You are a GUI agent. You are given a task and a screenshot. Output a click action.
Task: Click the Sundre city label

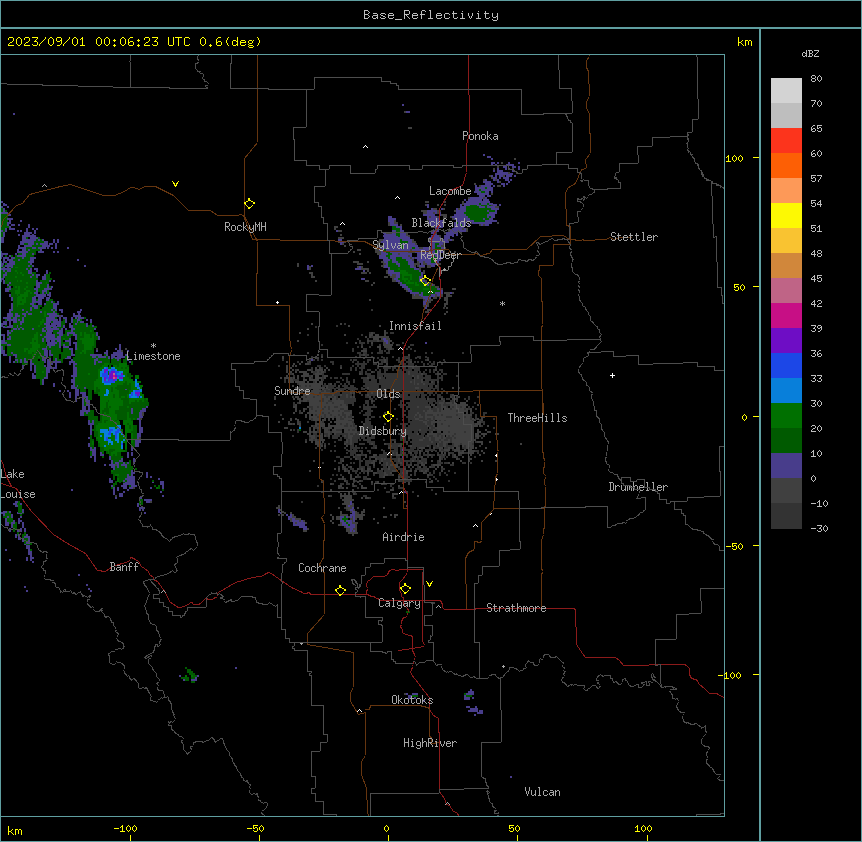[x=292, y=391]
